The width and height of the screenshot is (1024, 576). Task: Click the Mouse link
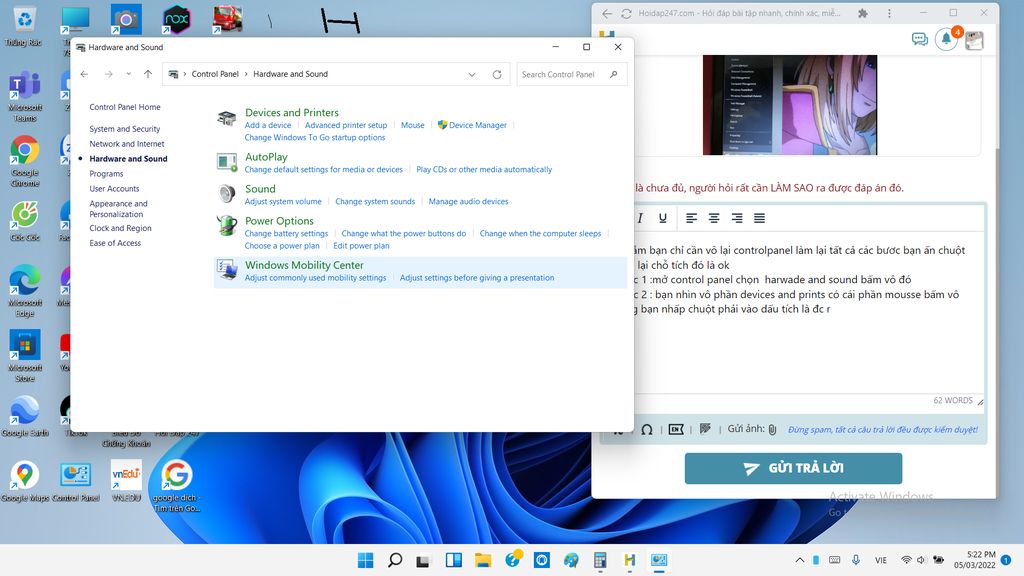click(413, 125)
